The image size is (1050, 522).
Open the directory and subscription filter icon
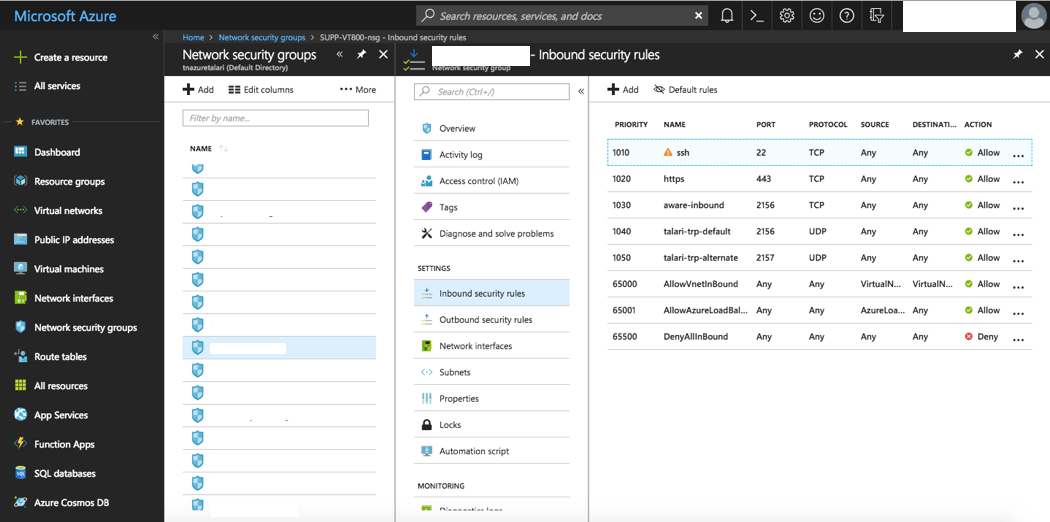877,15
